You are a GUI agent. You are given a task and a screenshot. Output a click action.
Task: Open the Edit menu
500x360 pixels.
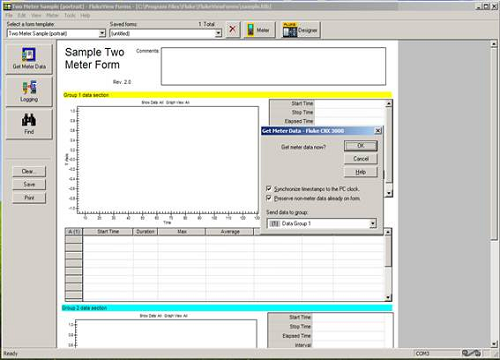22,15
